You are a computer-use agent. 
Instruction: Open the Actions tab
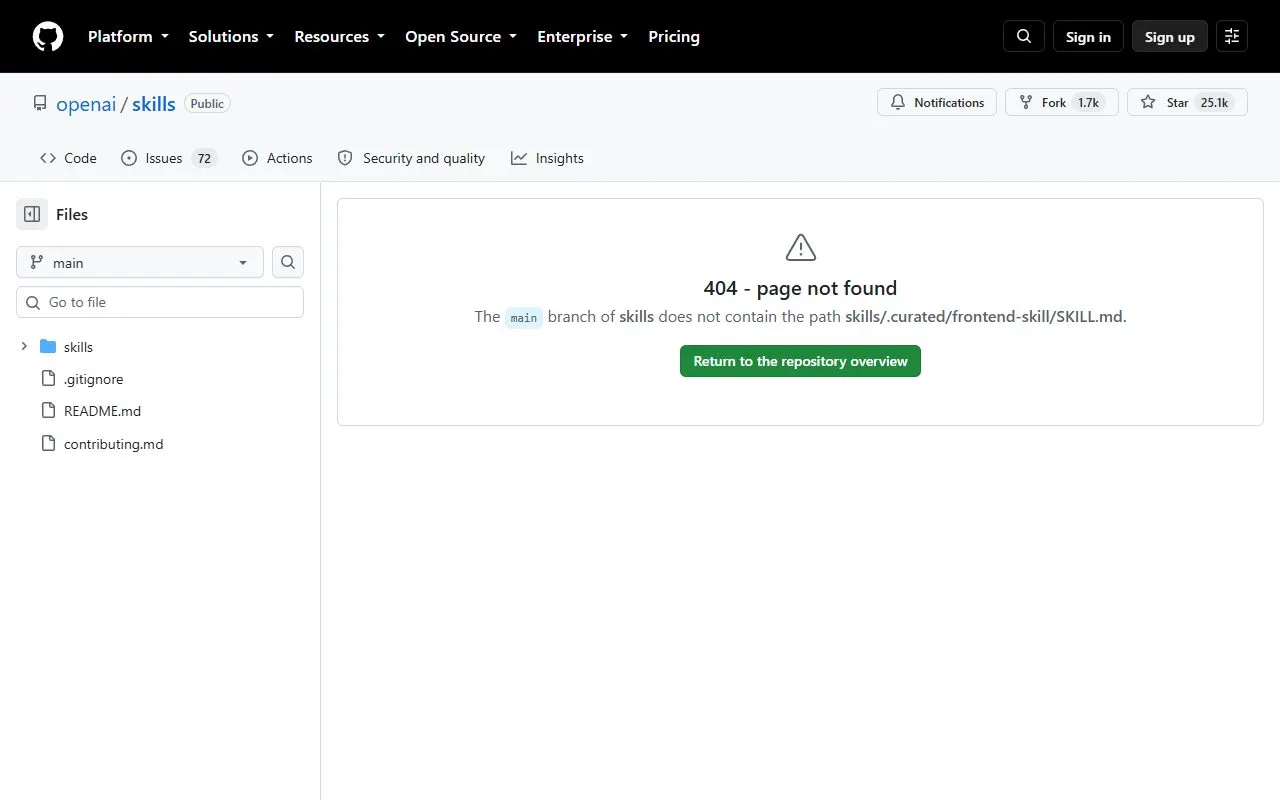[x=277, y=158]
